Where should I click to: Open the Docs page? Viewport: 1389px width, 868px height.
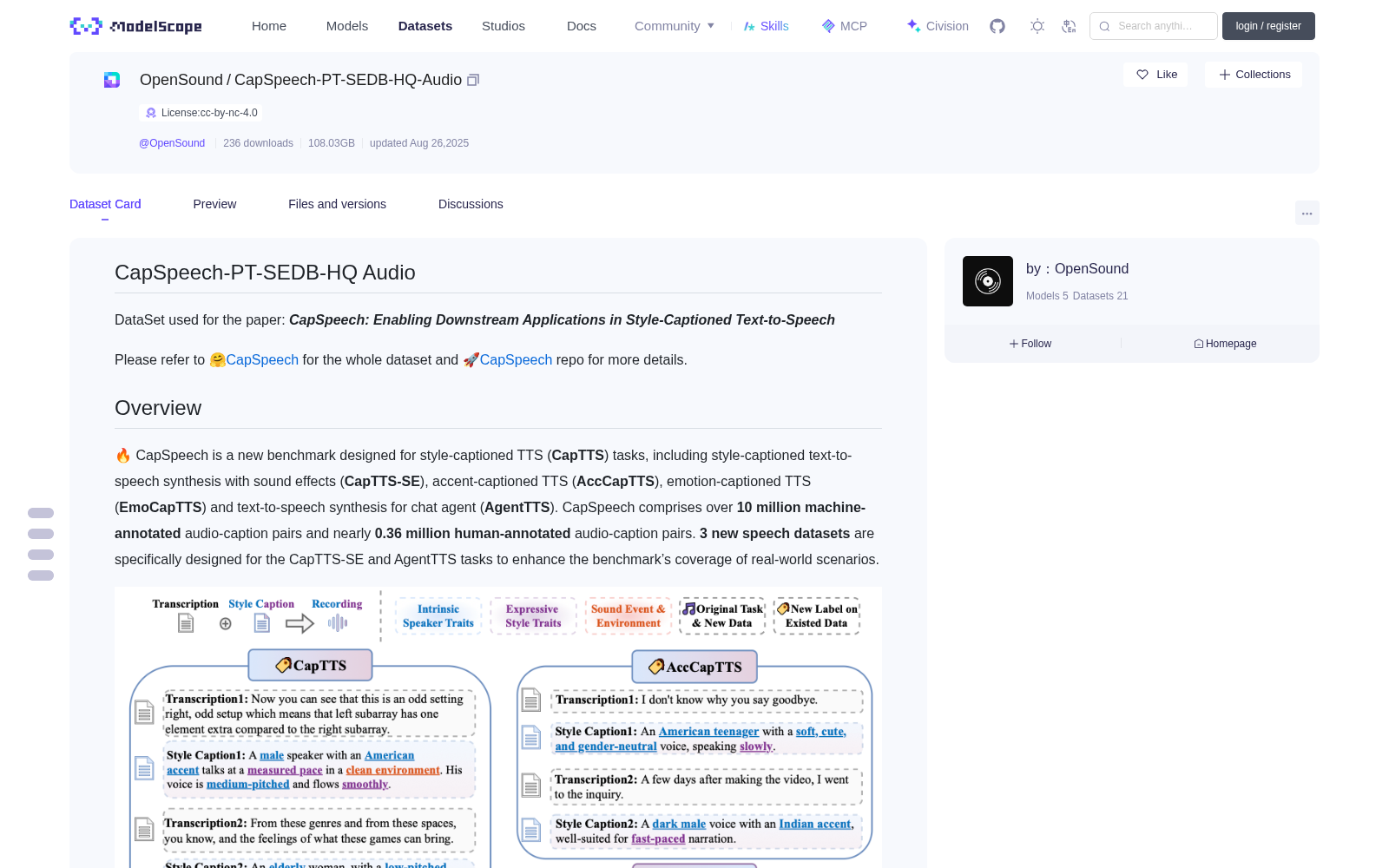point(582,26)
